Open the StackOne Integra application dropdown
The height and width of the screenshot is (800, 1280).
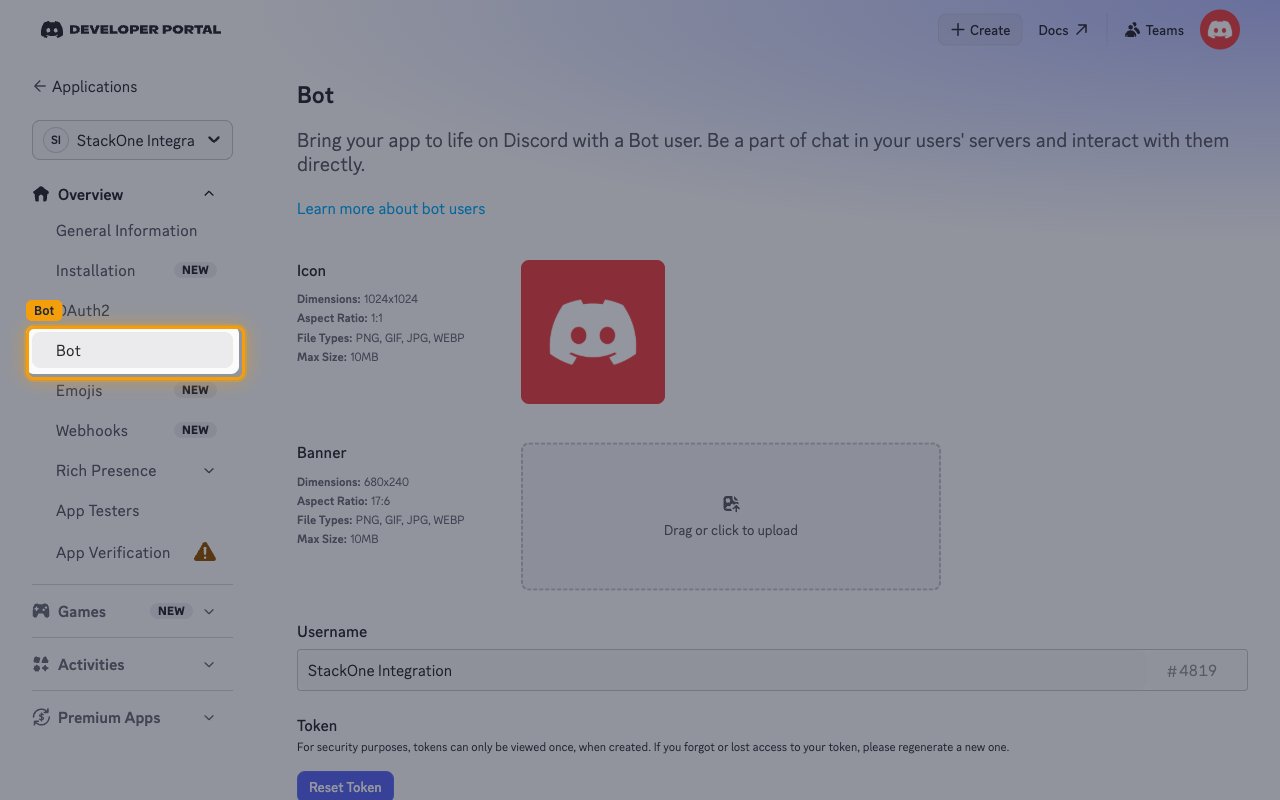tap(132, 140)
